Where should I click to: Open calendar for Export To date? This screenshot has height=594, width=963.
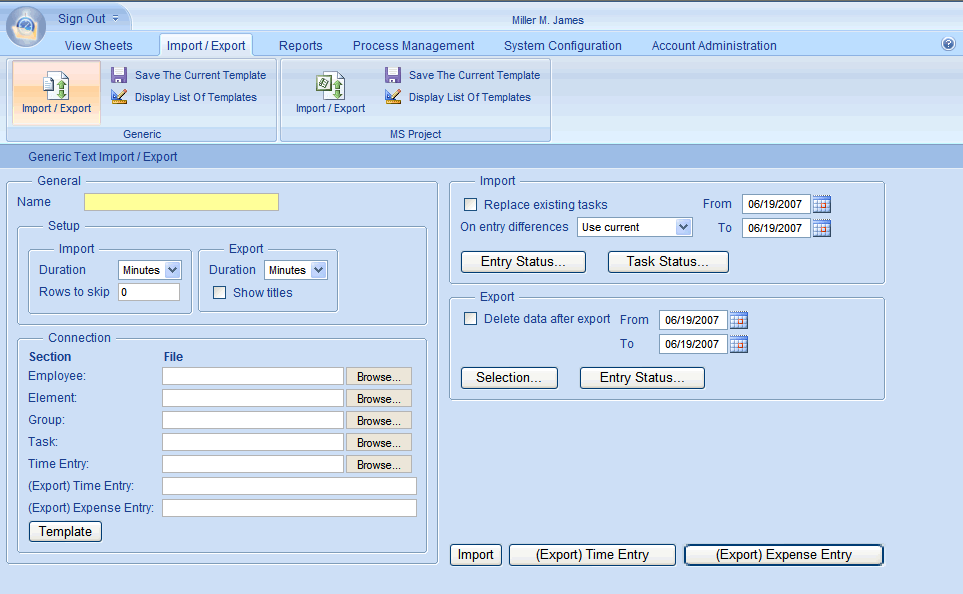pos(739,344)
